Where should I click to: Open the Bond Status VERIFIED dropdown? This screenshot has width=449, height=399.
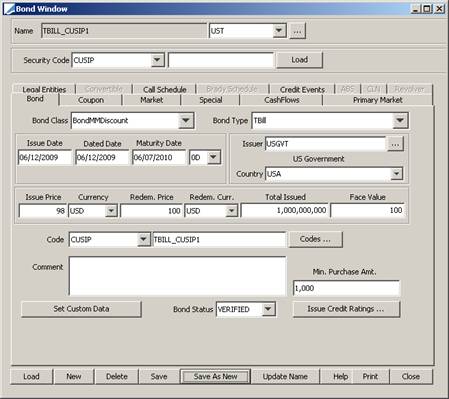point(268,309)
